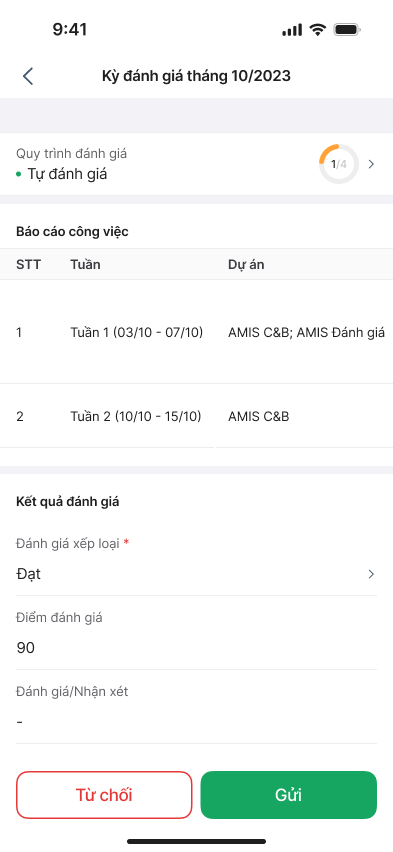Expand the Đánh giá xếp loại chevron
Image resolution: width=393 pixels, height=852 pixels.
[371, 574]
